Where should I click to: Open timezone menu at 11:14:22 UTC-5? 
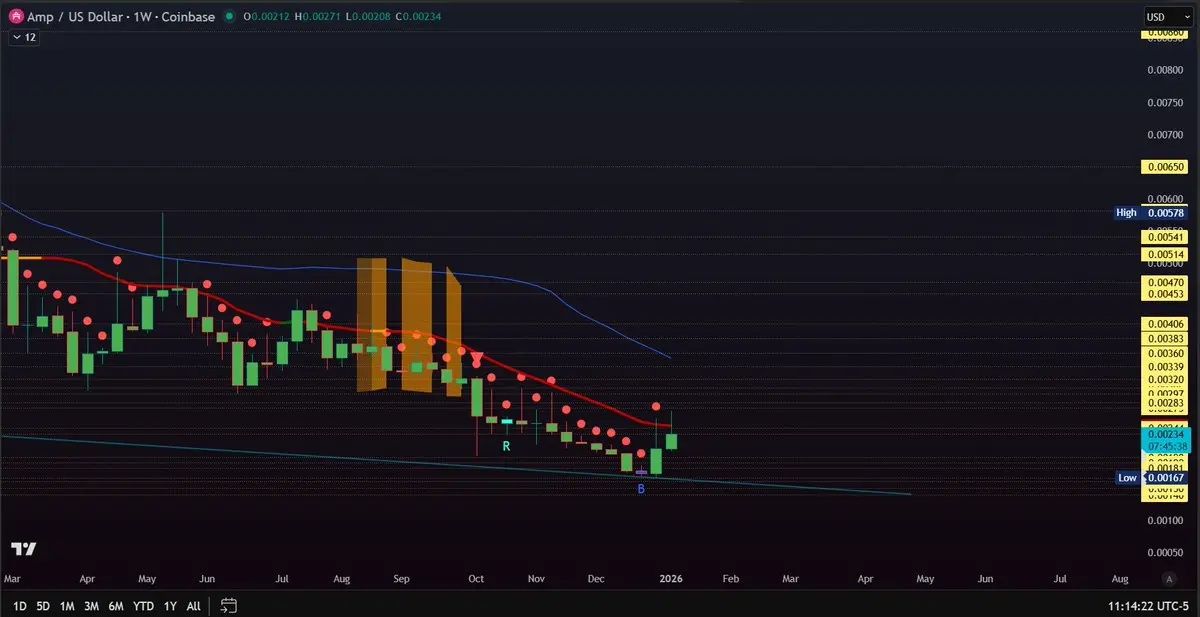1146,606
